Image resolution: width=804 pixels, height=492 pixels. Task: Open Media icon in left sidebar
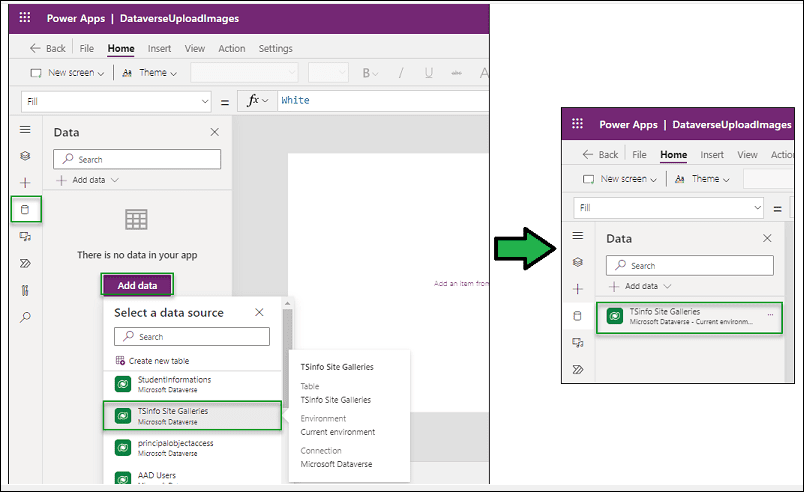click(x=25, y=236)
